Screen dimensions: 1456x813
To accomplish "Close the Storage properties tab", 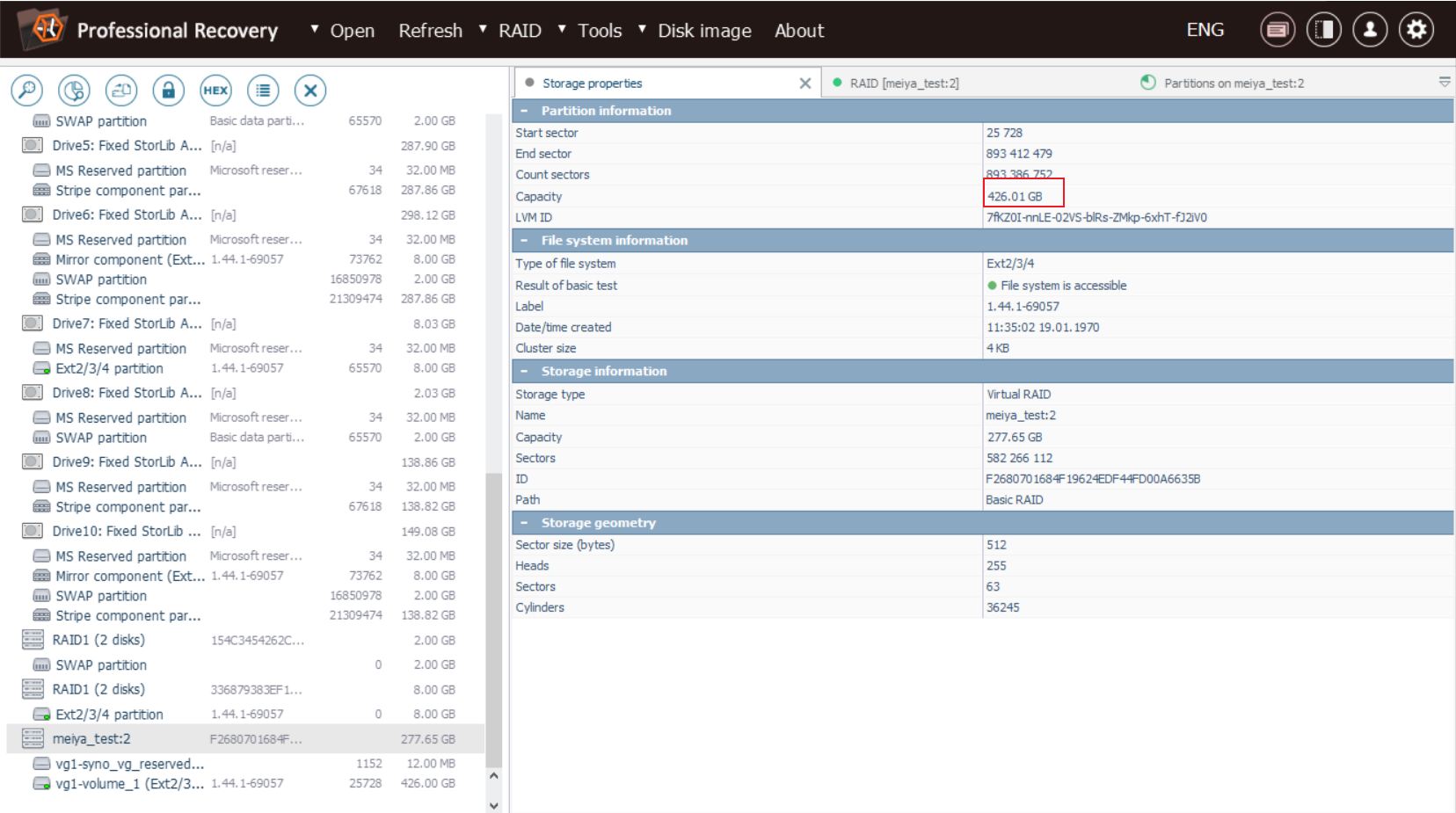I will [804, 83].
